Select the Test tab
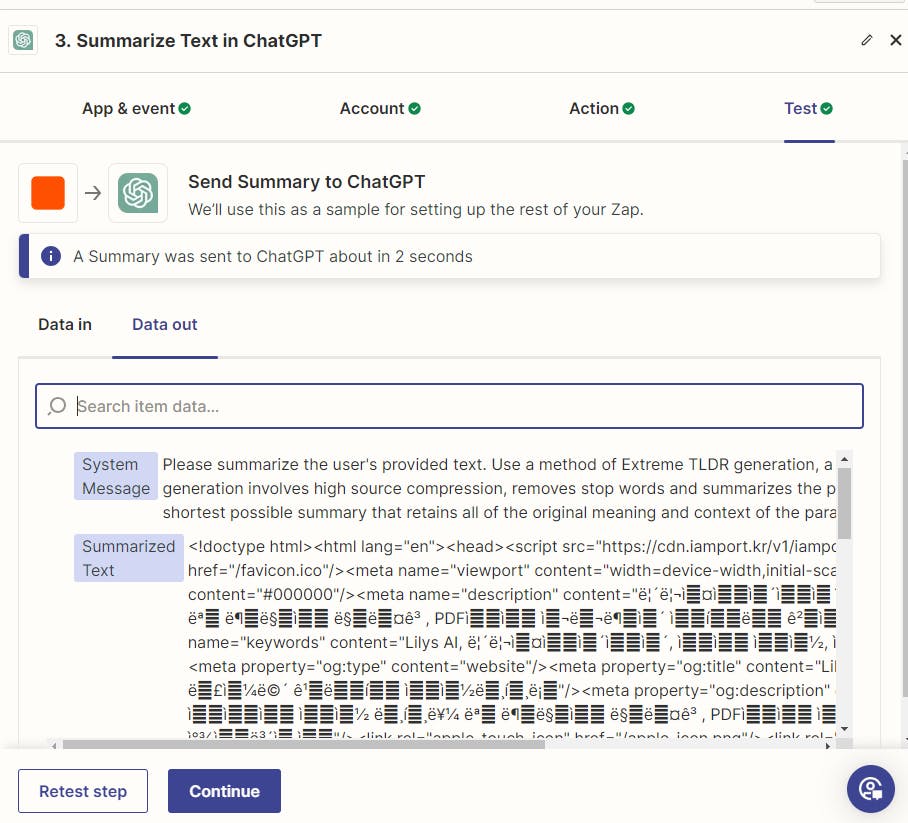 (808, 108)
